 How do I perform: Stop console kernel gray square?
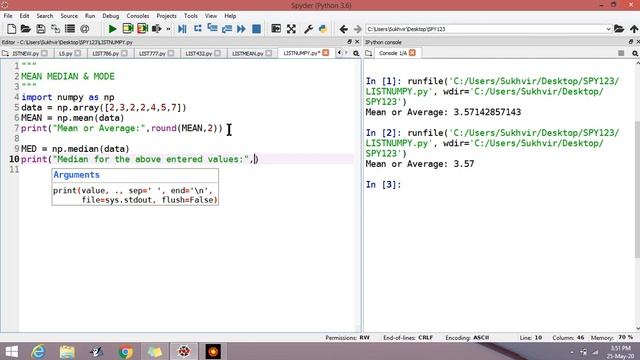pyautogui.click(x=621, y=53)
